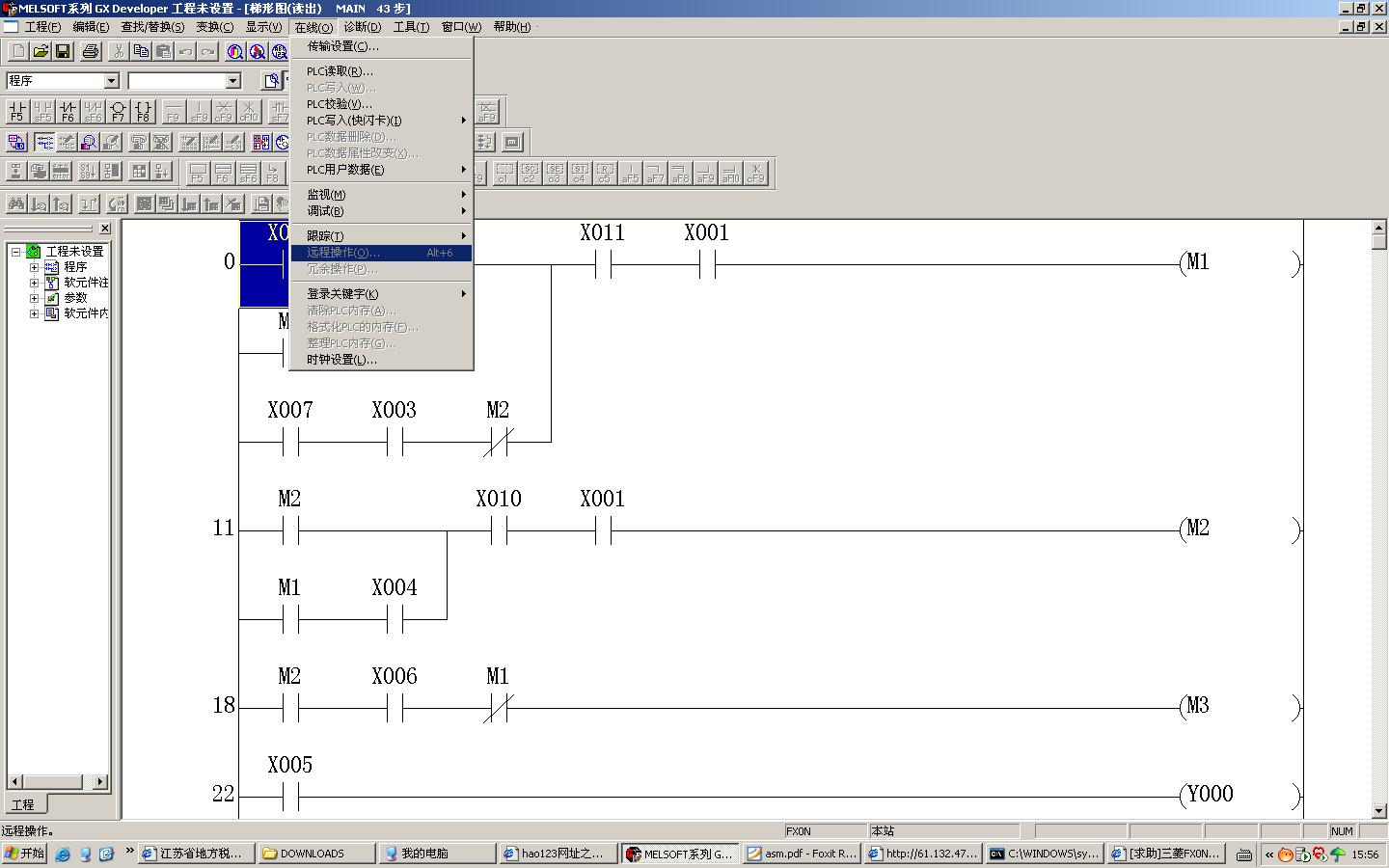Open the 工具(T) menu

click(x=411, y=27)
